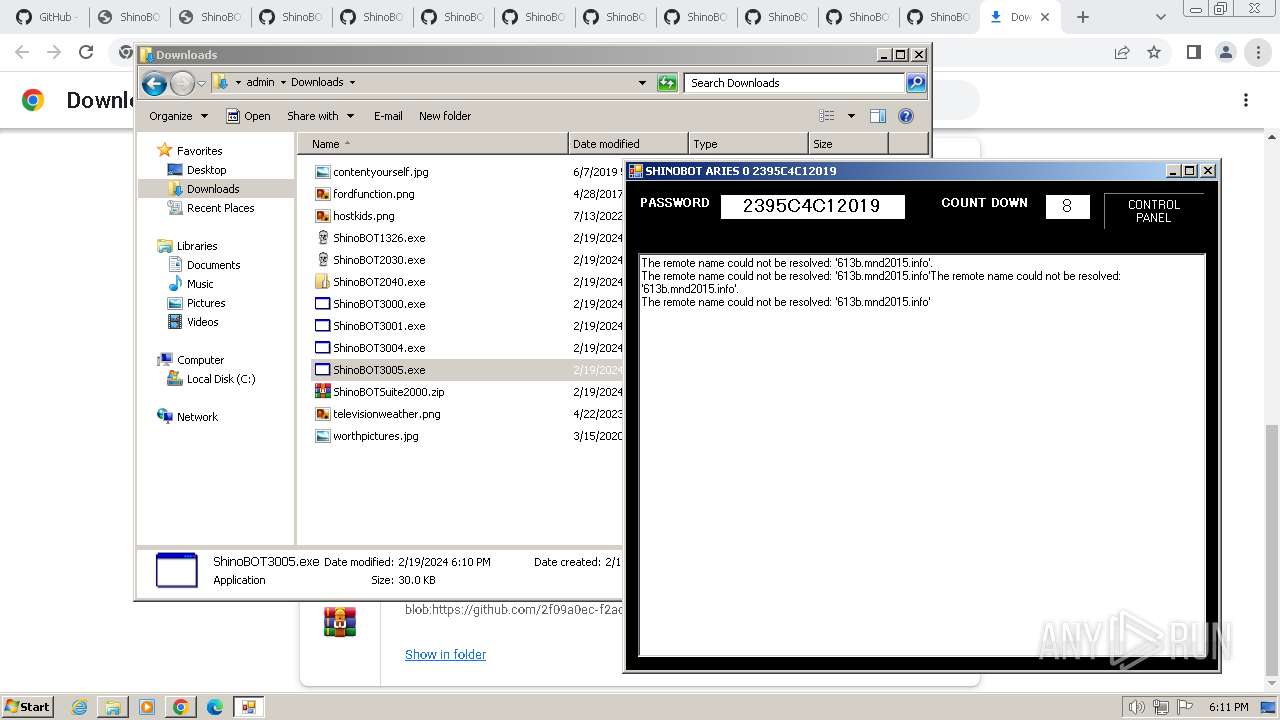Open the Chrome three-dot main menu

1258,52
